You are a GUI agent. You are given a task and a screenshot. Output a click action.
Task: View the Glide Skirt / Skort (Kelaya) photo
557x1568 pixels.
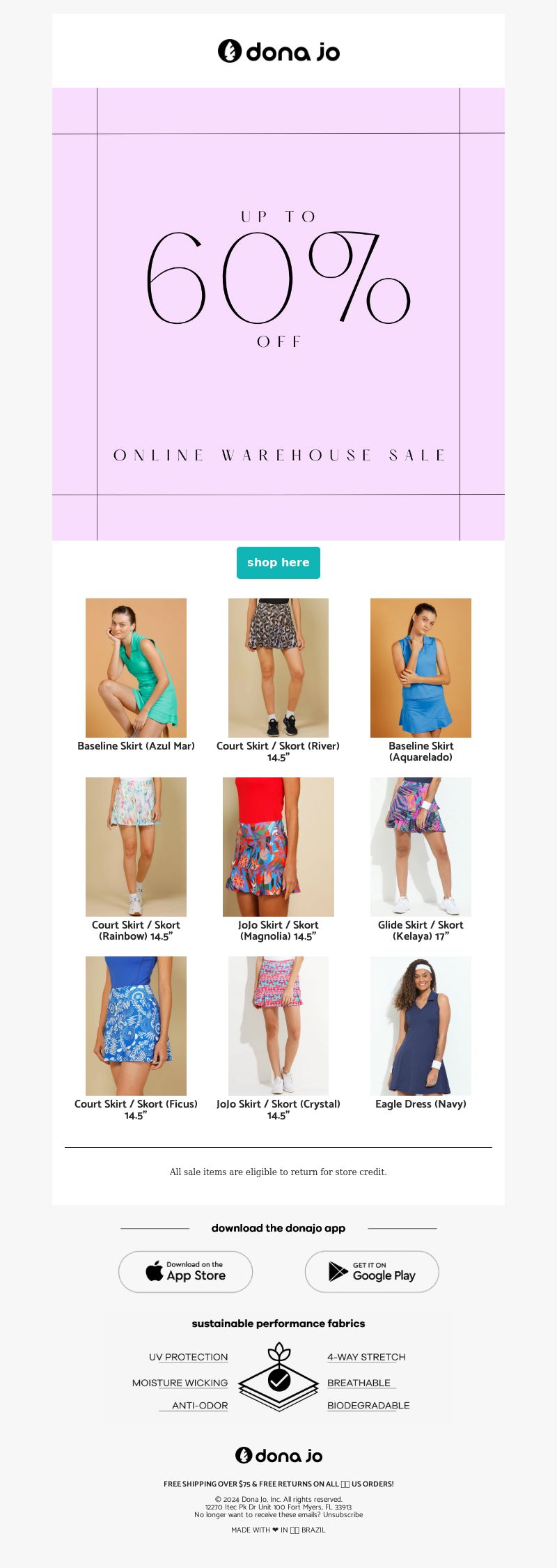click(421, 847)
